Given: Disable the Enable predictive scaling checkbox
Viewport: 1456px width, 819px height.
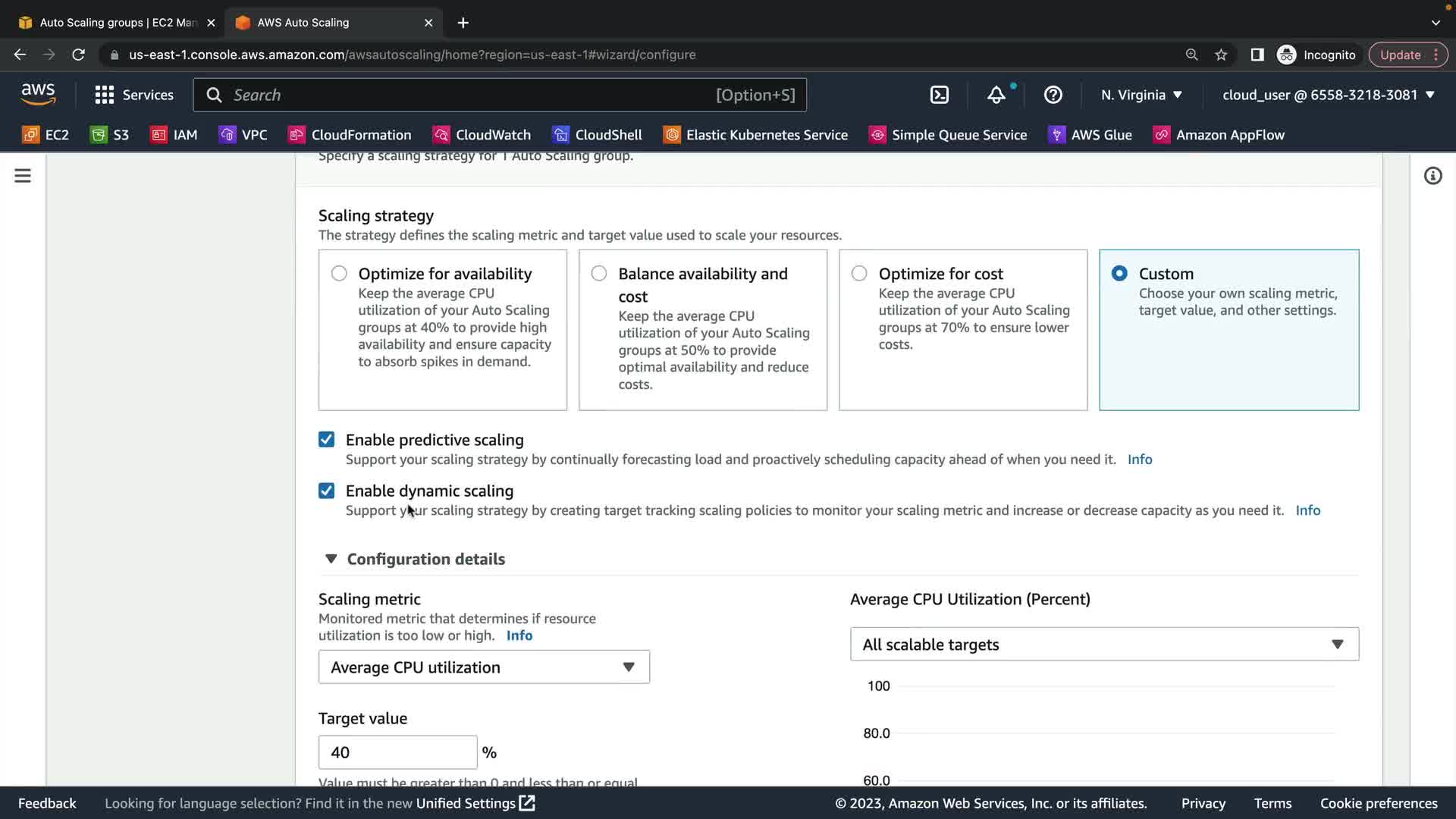Looking at the screenshot, I should click(326, 440).
